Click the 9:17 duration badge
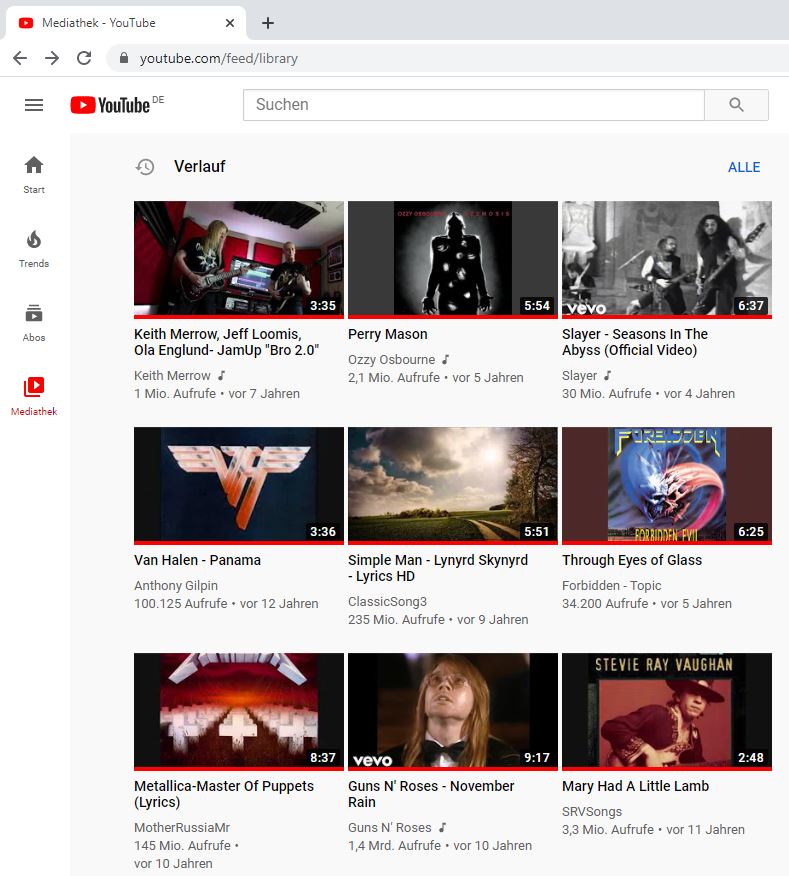This screenshot has height=876, width=789. click(537, 758)
